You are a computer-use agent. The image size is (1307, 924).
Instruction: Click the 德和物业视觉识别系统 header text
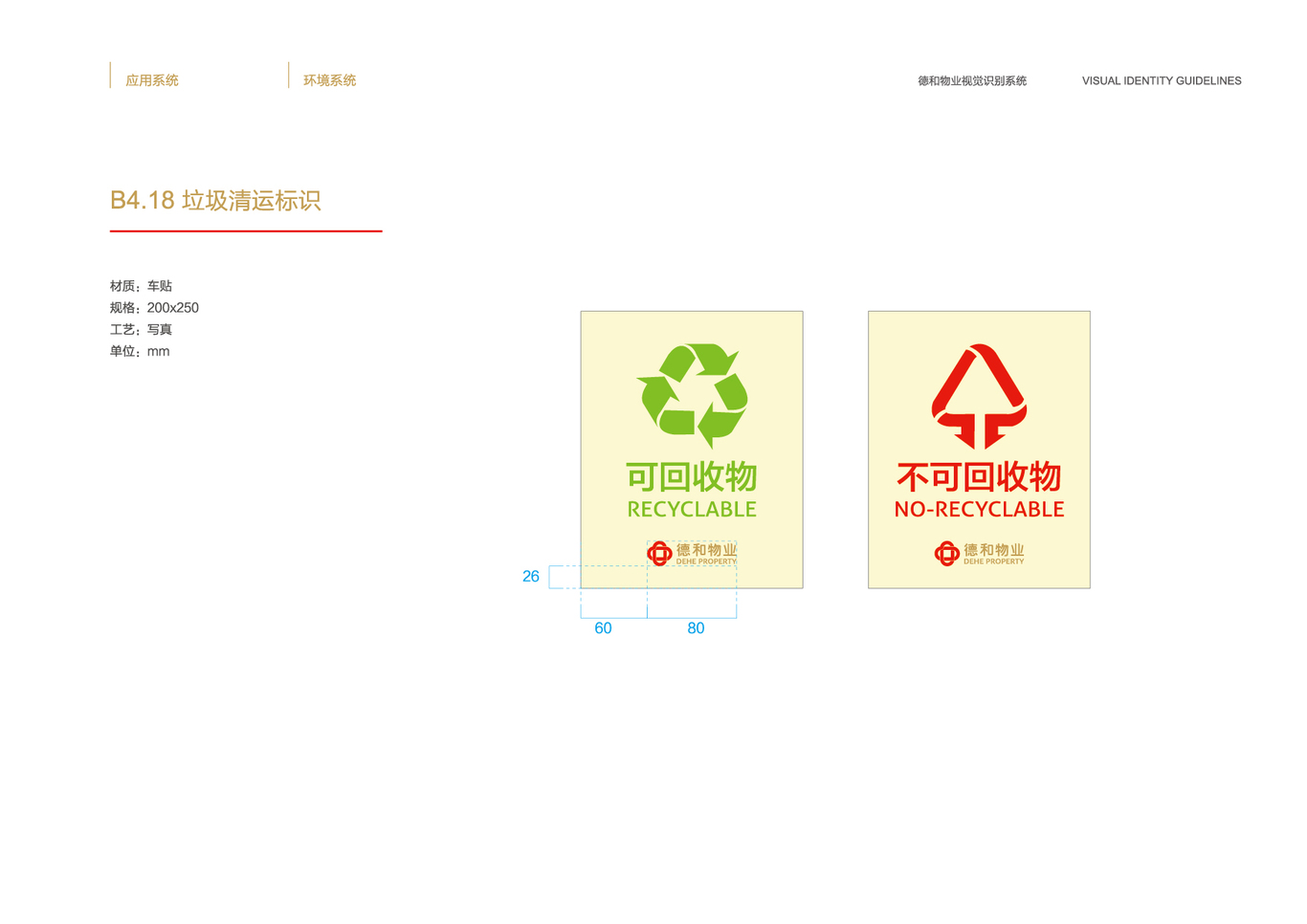tap(972, 81)
